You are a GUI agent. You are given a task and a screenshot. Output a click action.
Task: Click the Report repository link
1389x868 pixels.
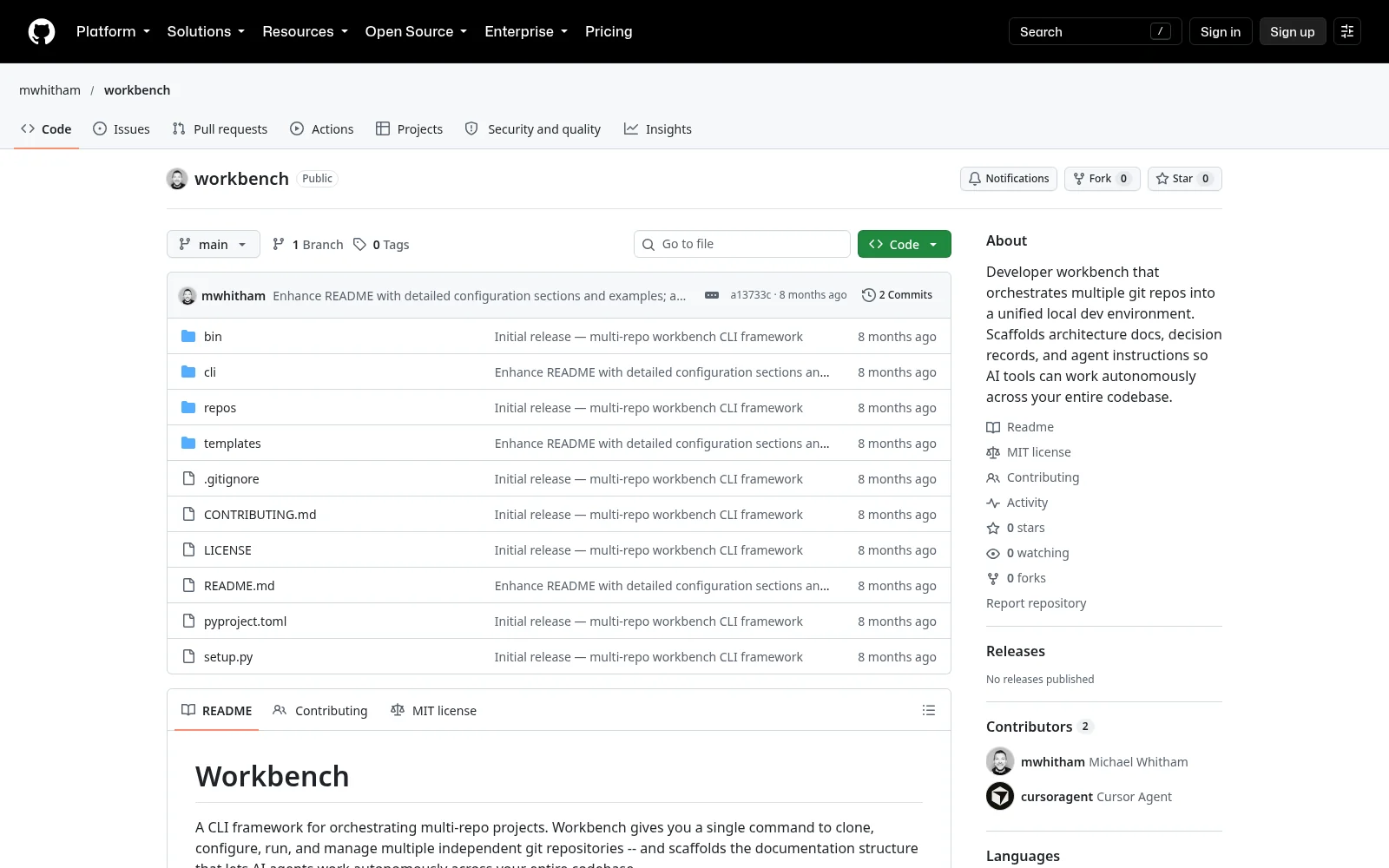(1036, 603)
